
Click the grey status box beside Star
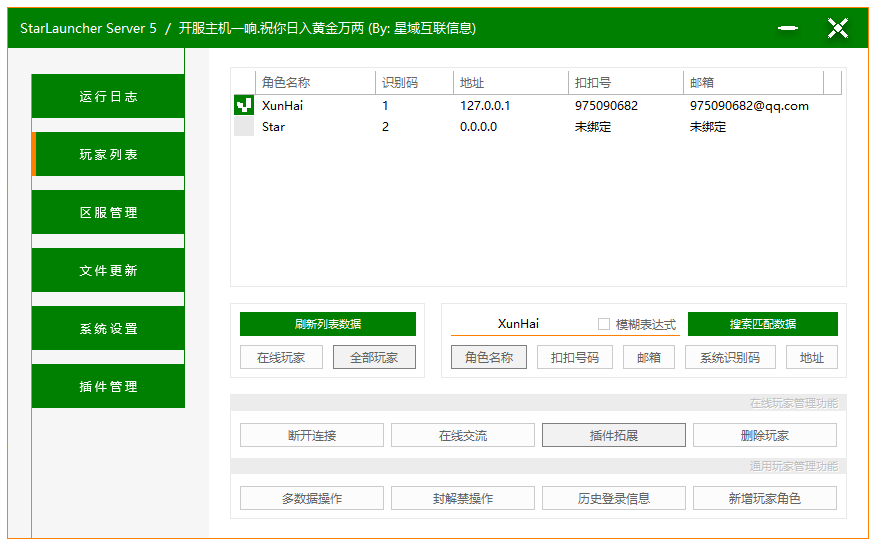(x=244, y=127)
